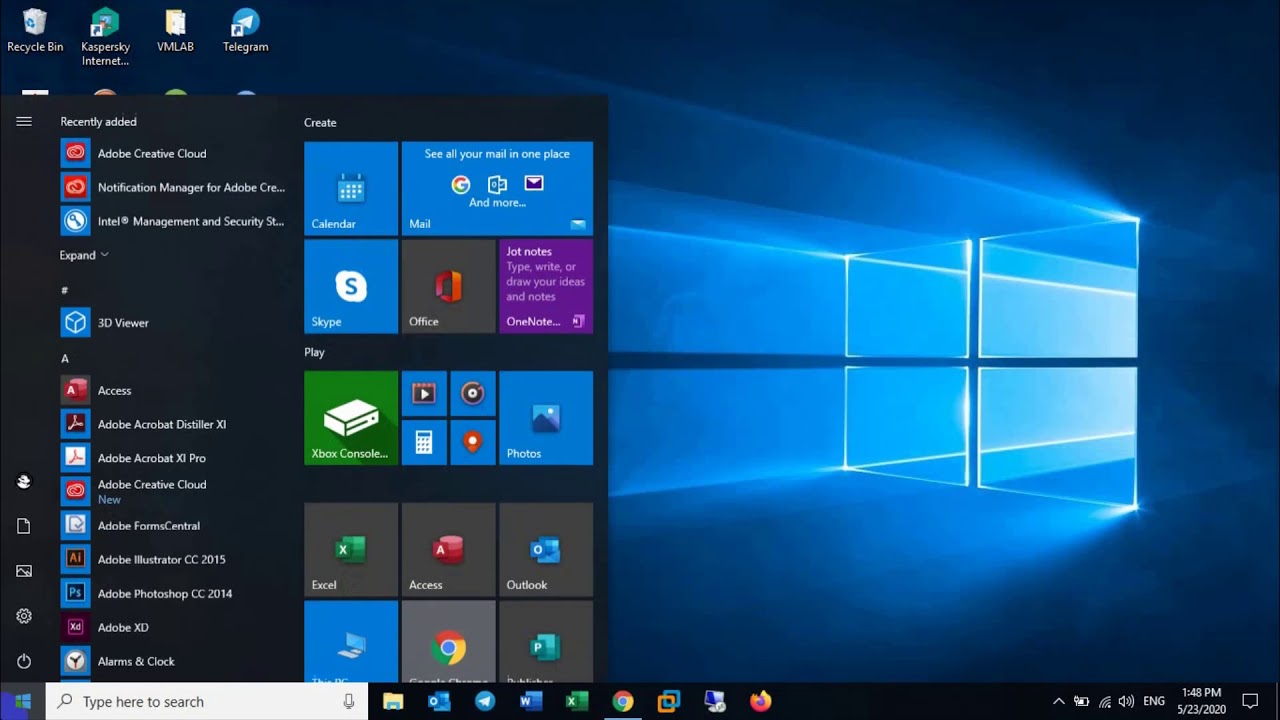The width and height of the screenshot is (1280, 720).
Task: Open Adobe Creative Cloud in Recently added
Action: (173, 153)
